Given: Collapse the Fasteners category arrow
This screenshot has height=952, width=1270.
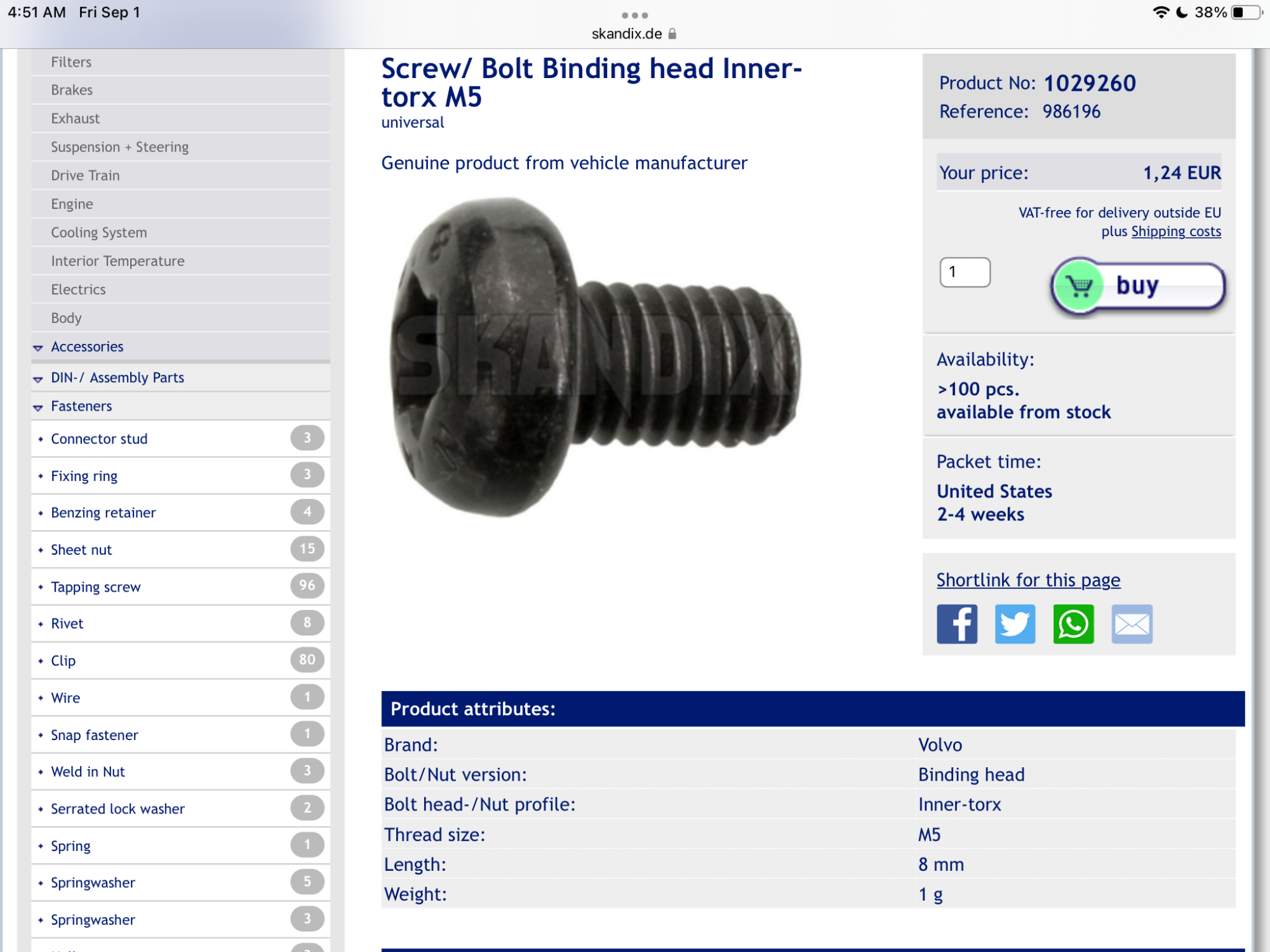Looking at the screenshot, I should (x=38, y=407).
